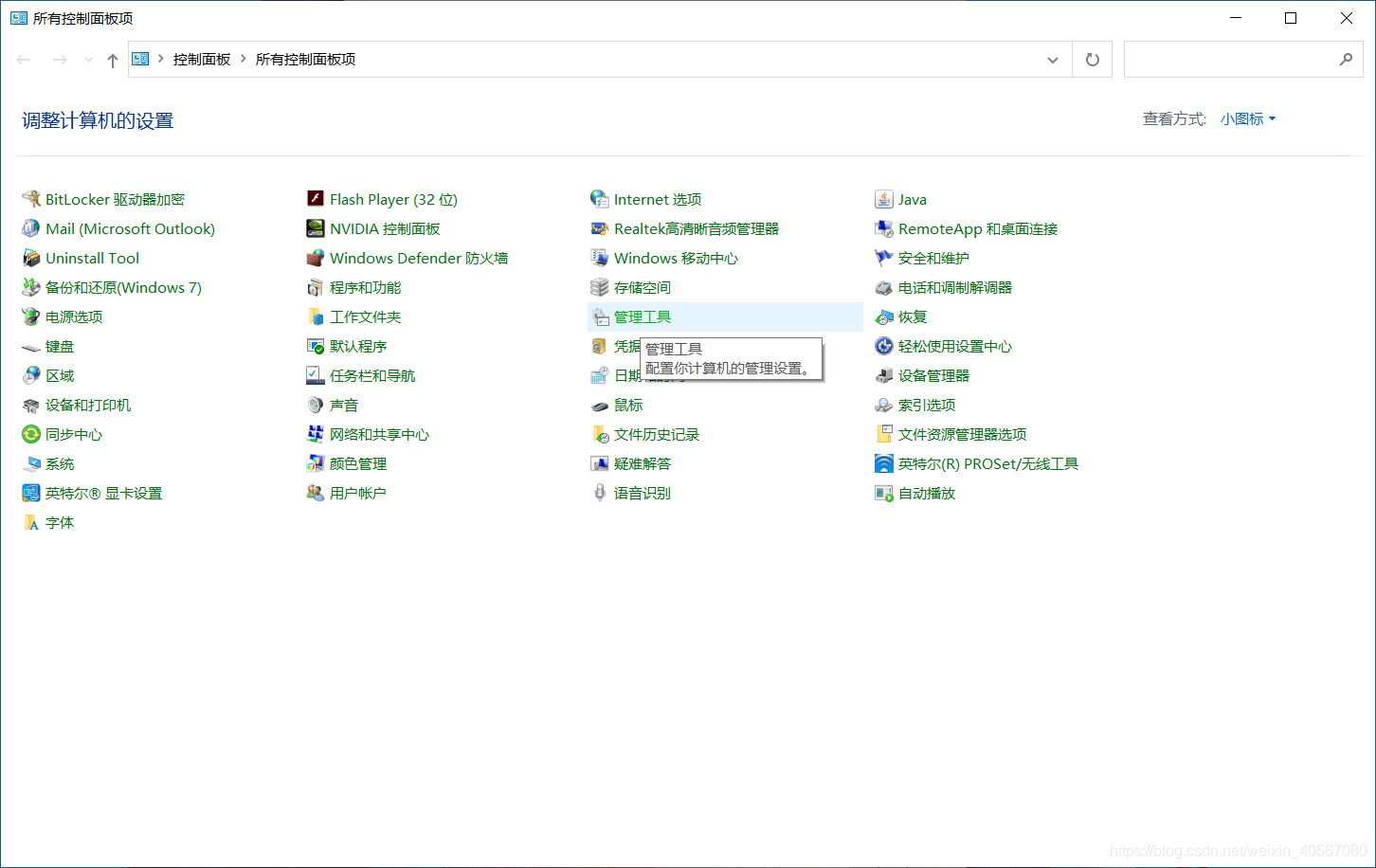
Task: Click the search magnifier icon
Action: click(1346, 60)
